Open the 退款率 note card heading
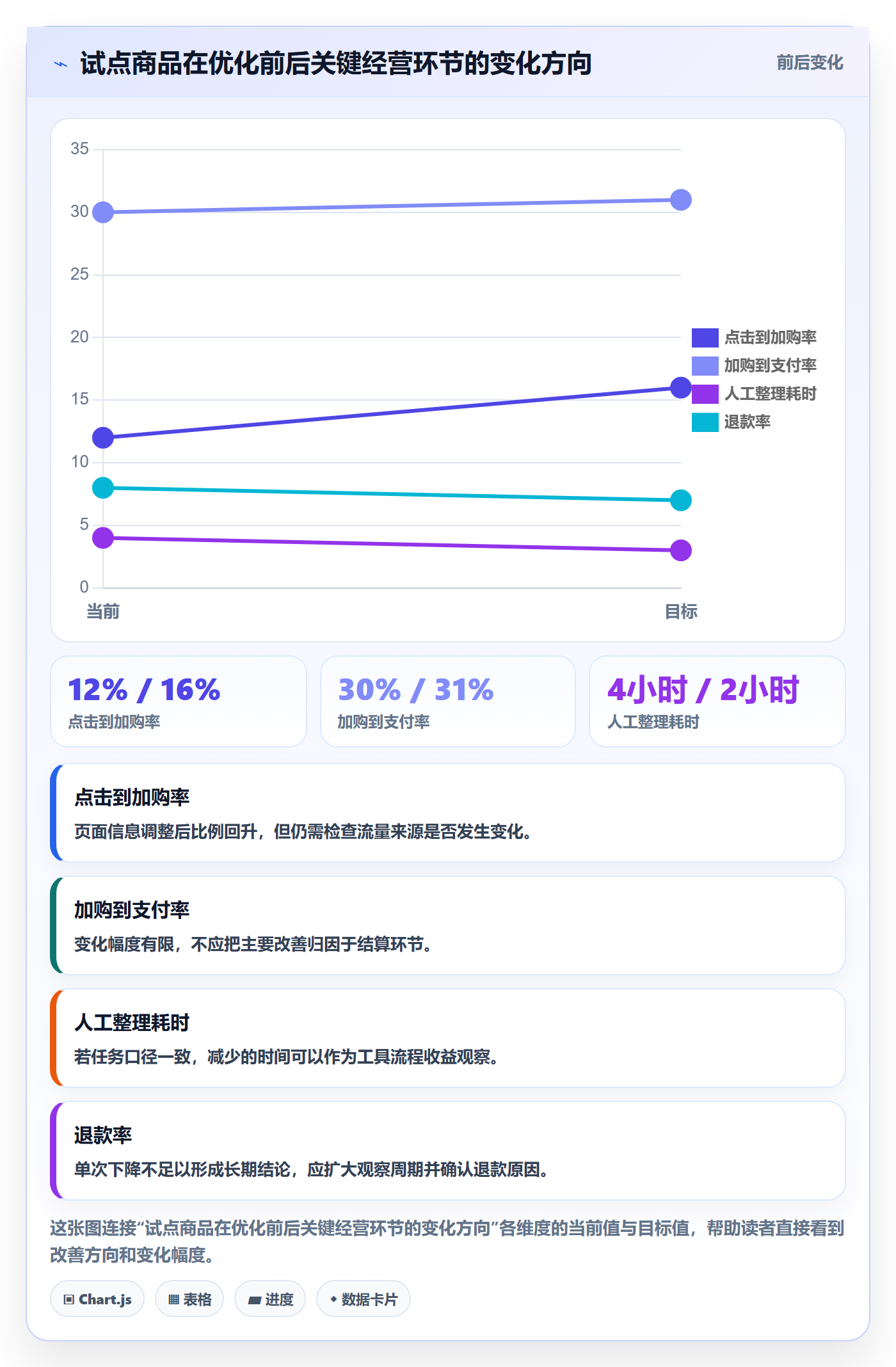The image size is (896, 1367). [x=103, y=1135]
